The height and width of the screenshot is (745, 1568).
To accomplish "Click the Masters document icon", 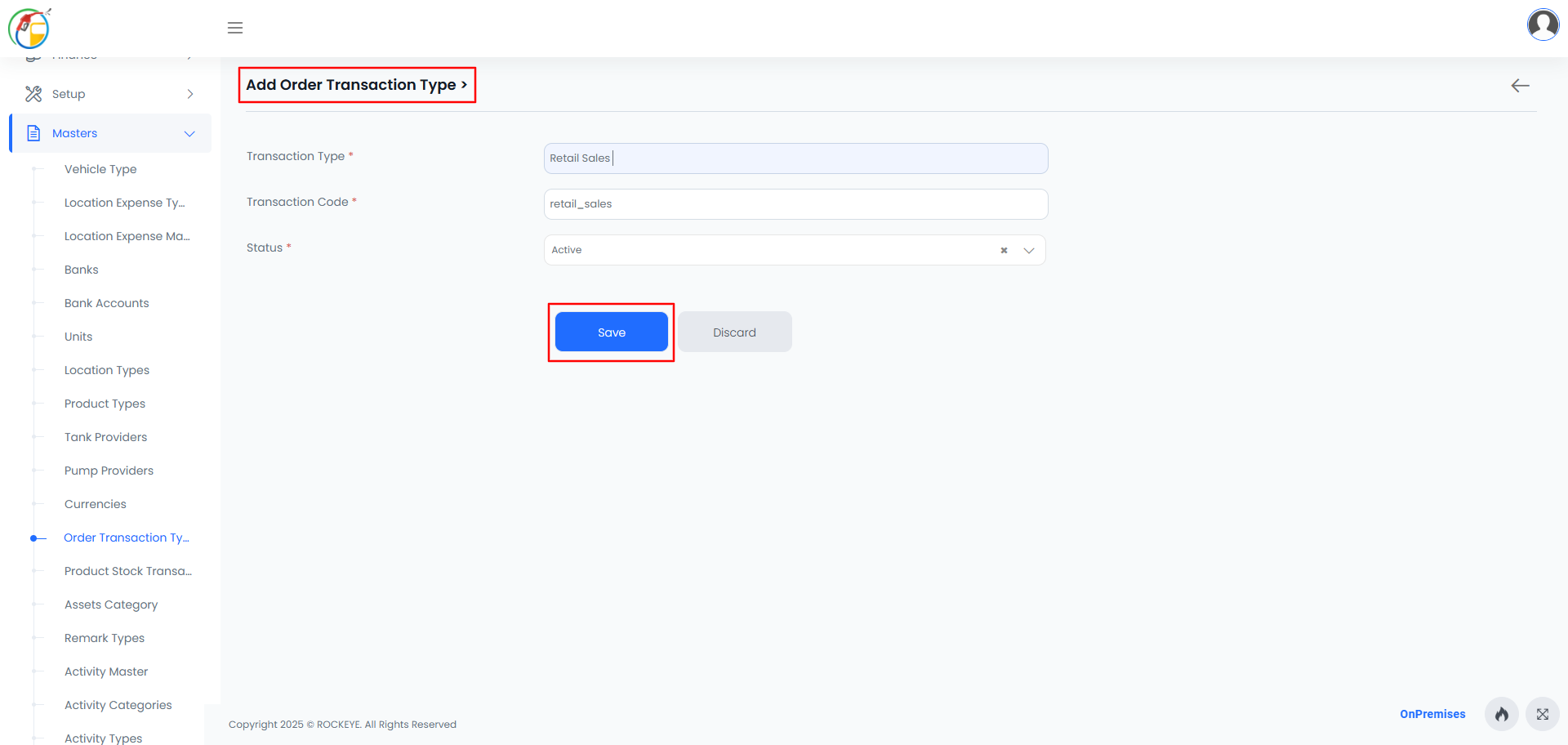I will [33, 133].
